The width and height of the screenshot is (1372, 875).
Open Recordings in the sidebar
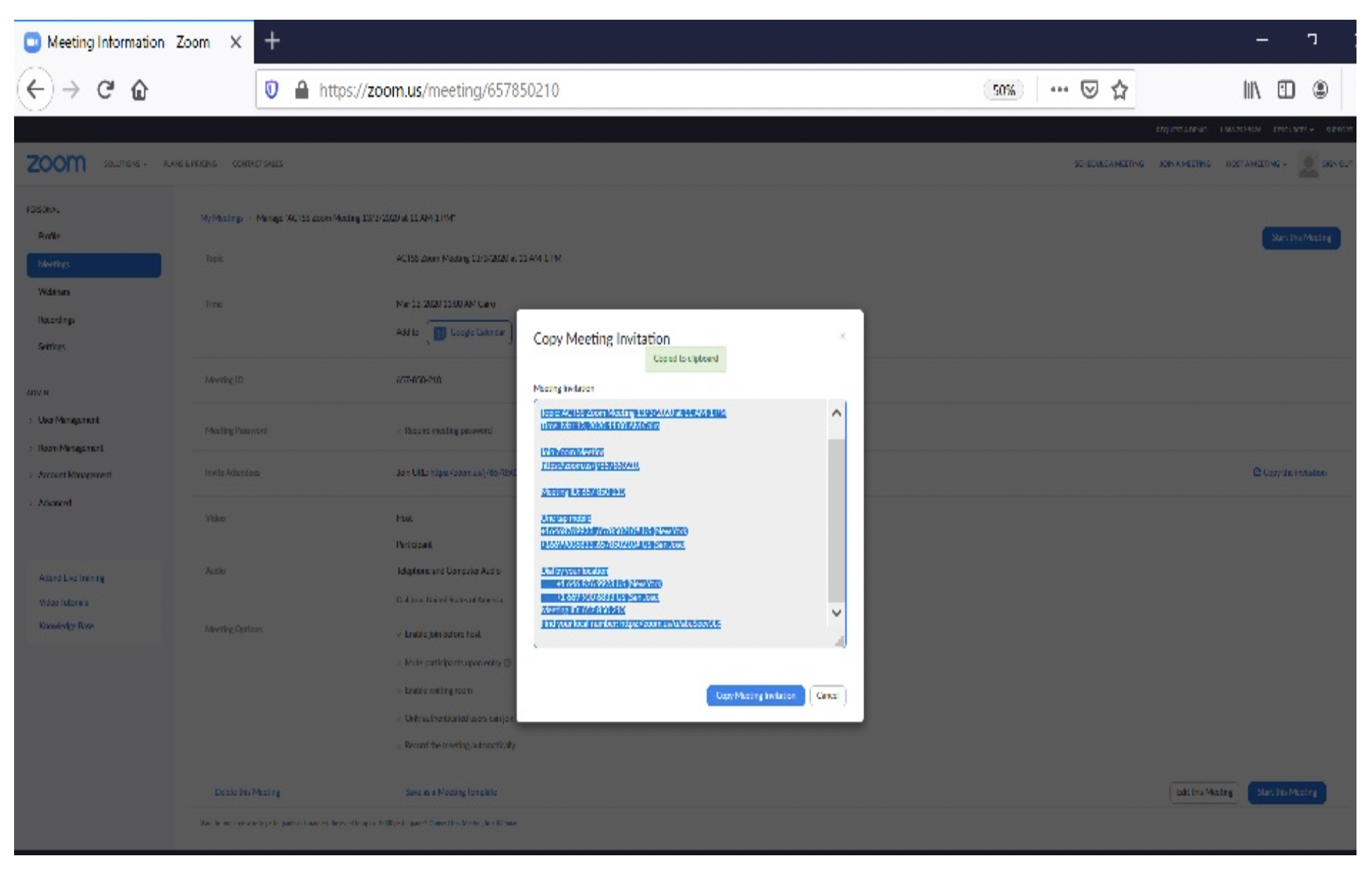pos(56,320)
